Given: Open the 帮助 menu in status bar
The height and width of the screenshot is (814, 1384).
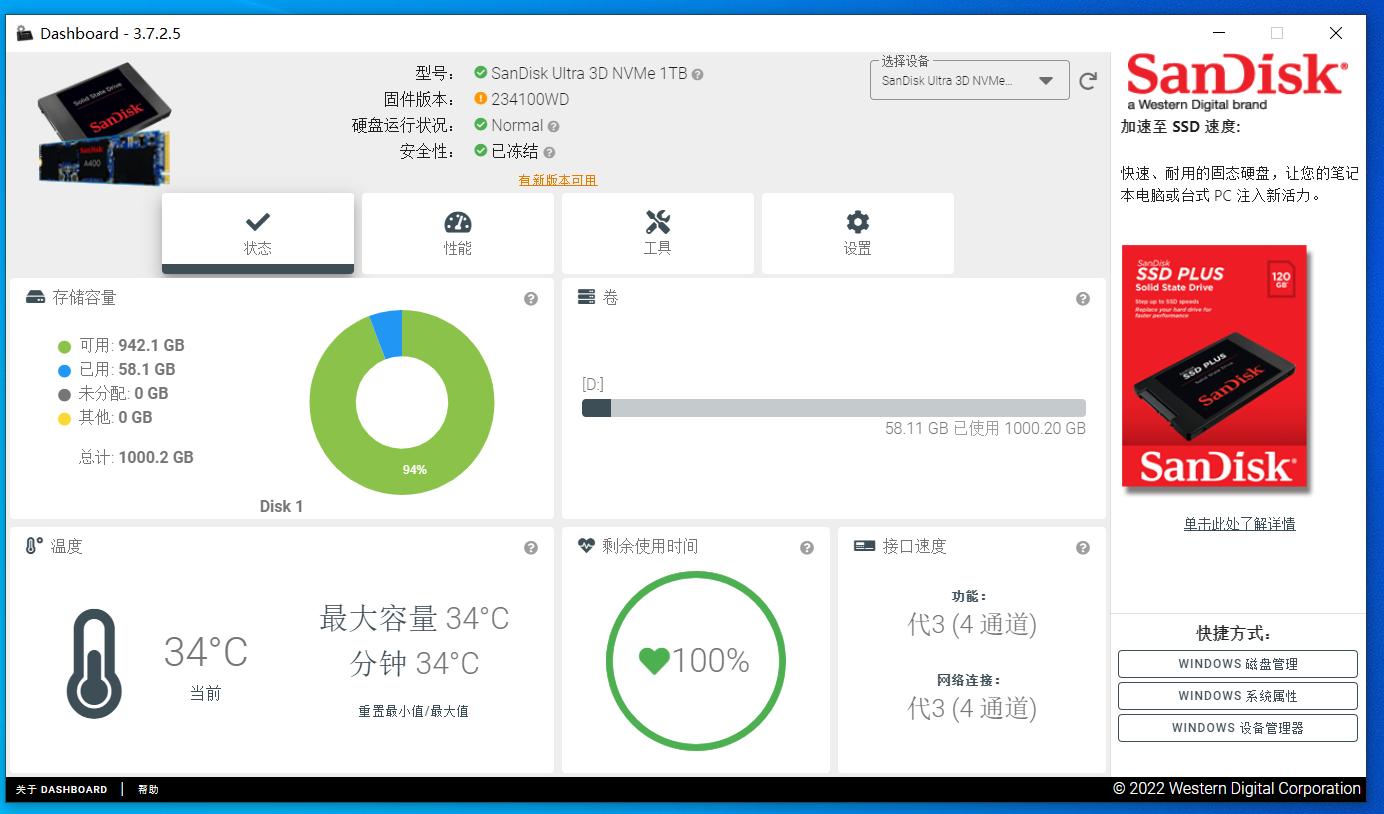Looking at the screenshot, I should [147, 789].
